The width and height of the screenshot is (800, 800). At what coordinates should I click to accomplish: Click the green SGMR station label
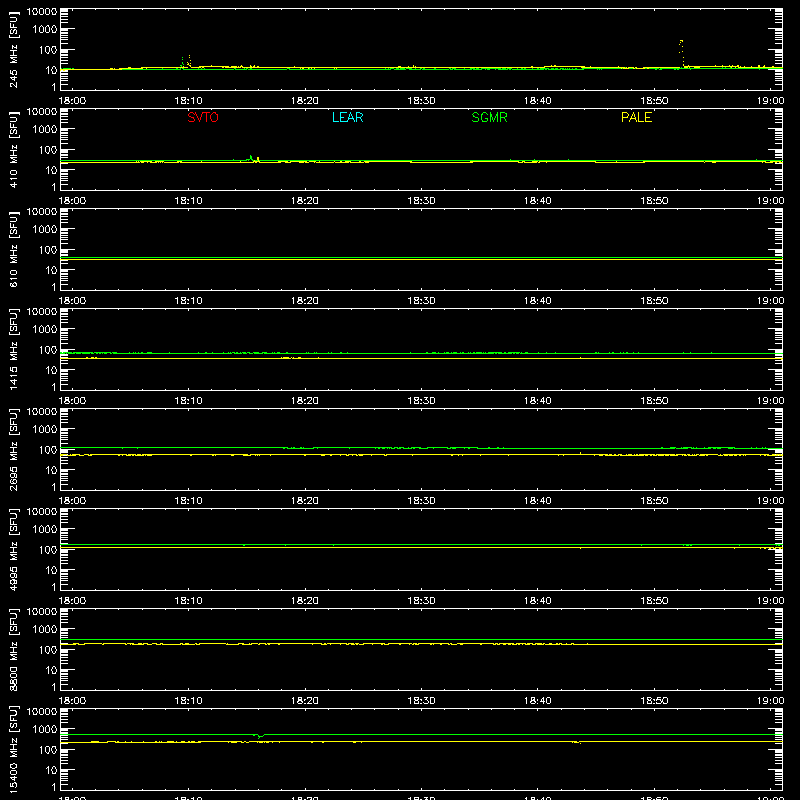pos(489,117)
